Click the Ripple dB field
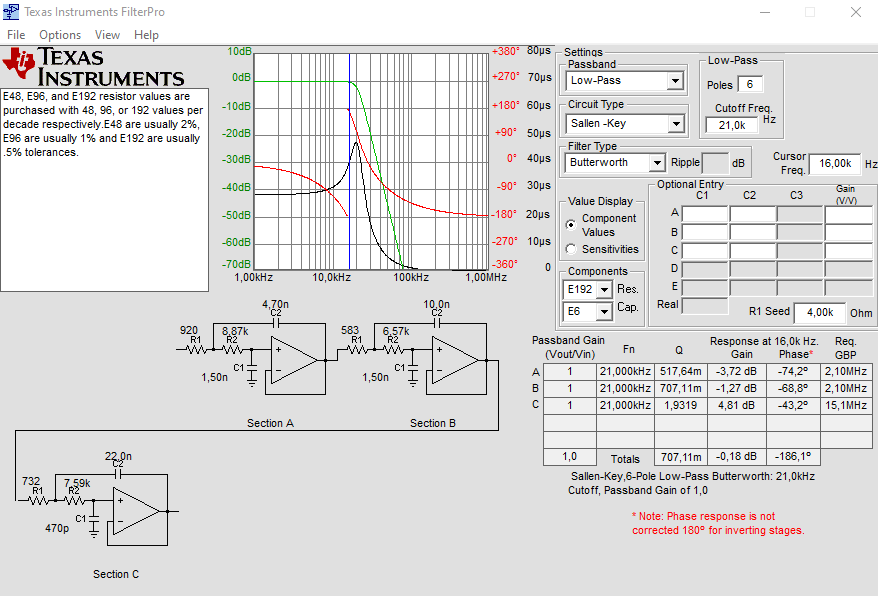The height and width of the screenshot is (596, 878). pos(715,163)
